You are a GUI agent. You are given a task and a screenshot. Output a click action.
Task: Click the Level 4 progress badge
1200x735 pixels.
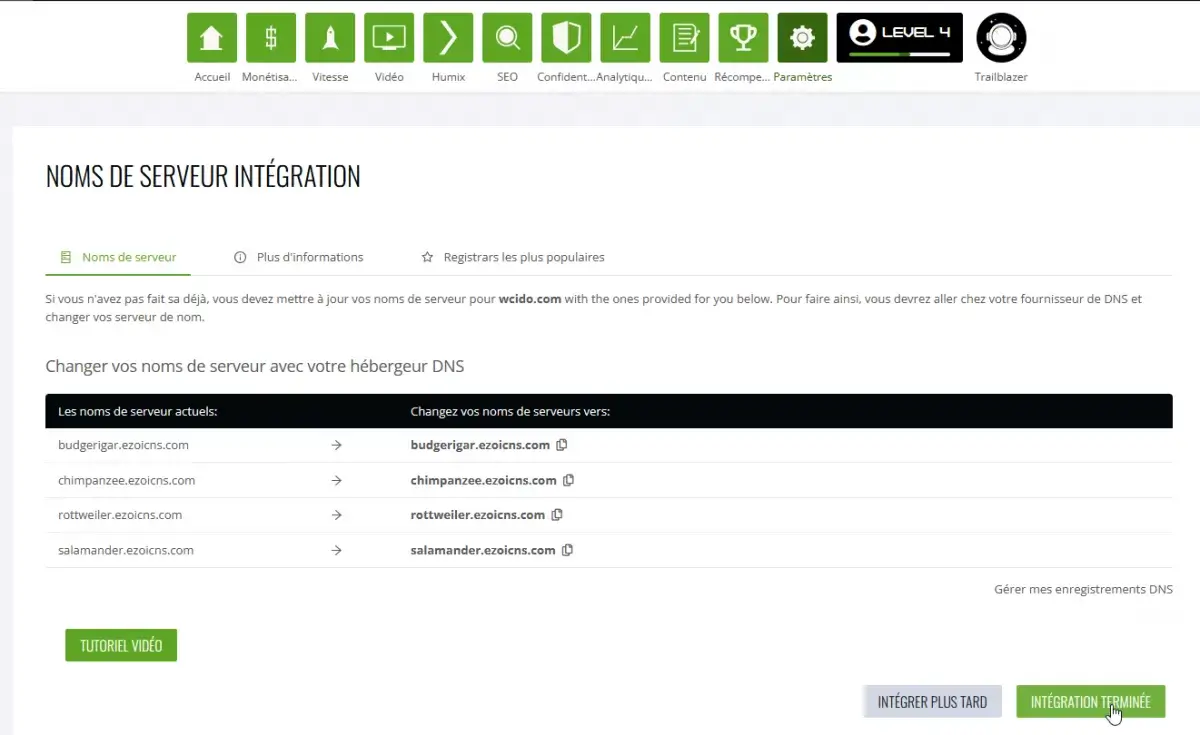(x=899, y=38)
